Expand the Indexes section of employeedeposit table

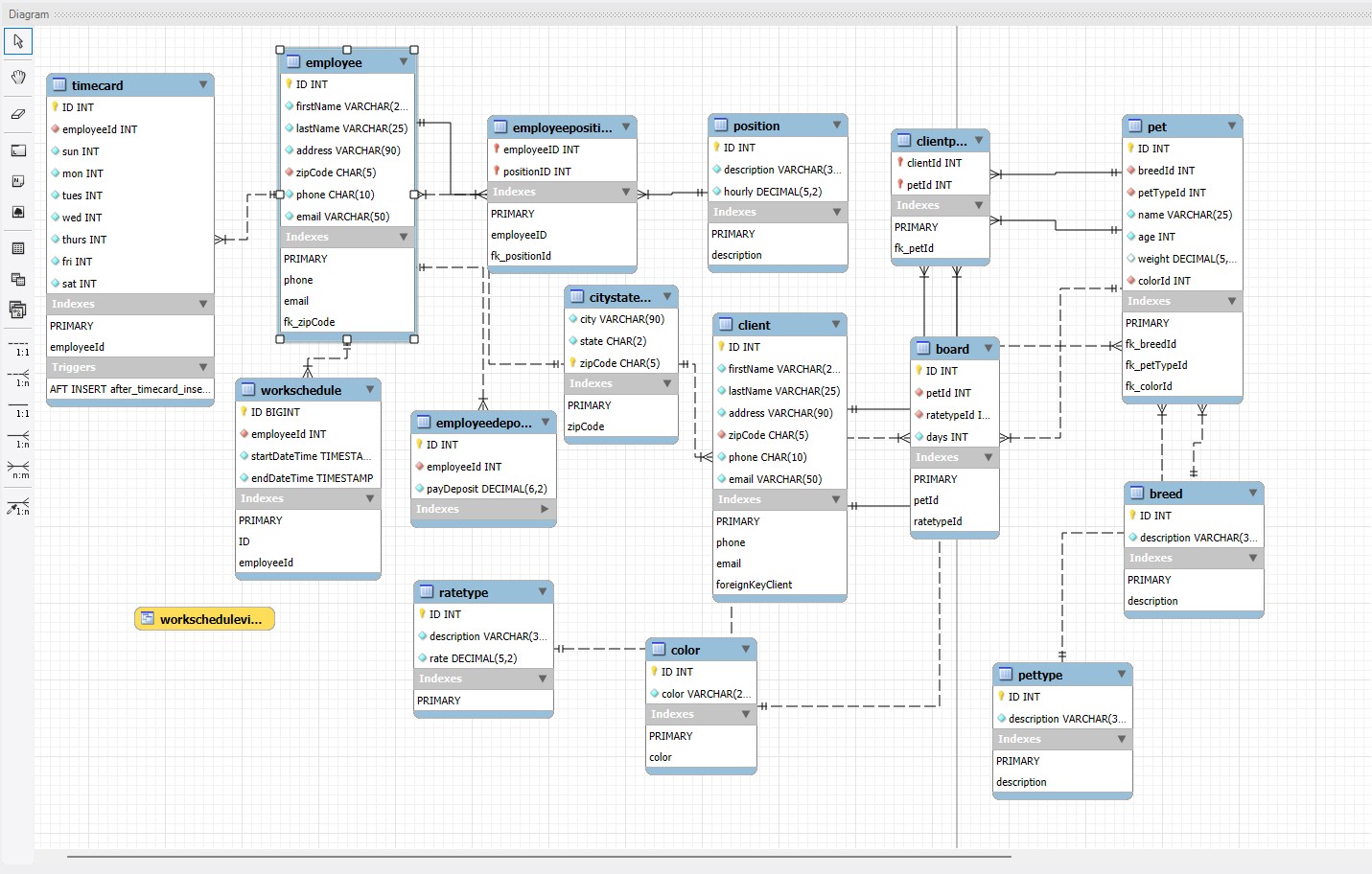point(545,509)
